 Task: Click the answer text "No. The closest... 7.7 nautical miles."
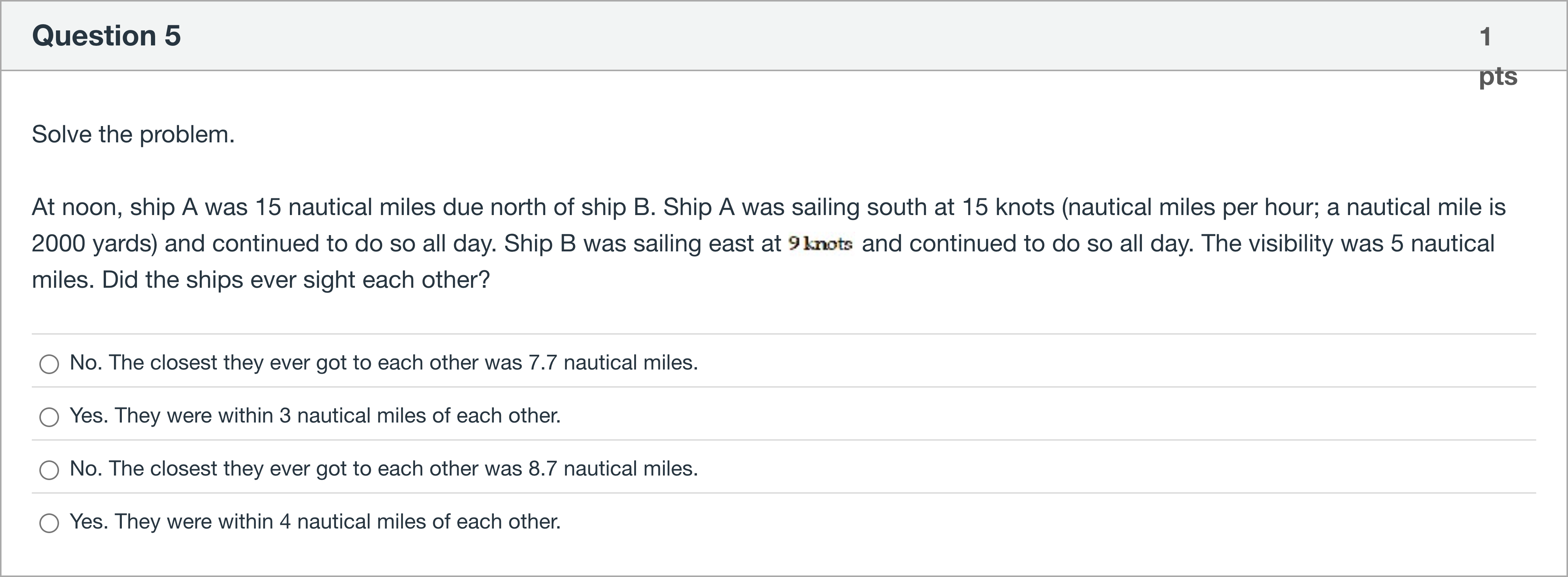(x=383, y=363)
